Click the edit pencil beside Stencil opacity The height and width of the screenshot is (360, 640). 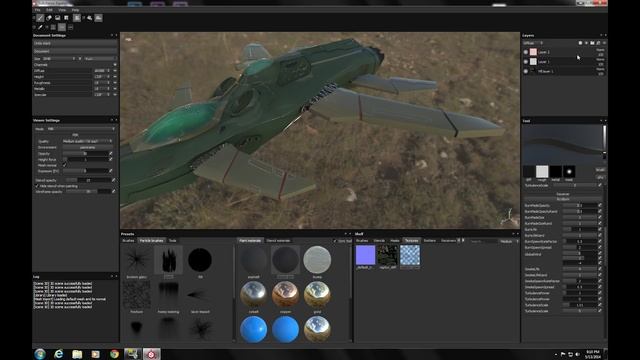113,180
